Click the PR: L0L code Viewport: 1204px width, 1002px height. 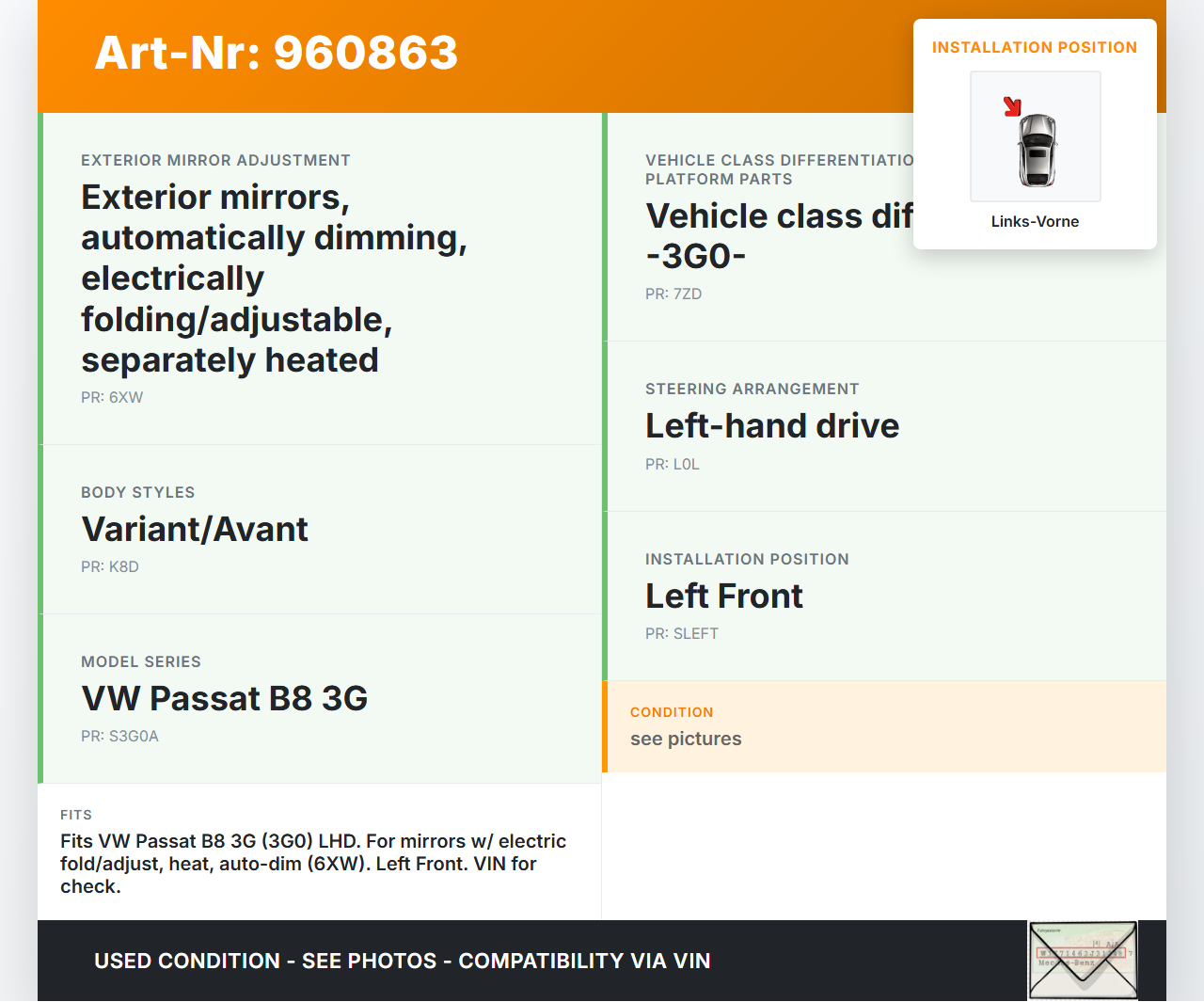(x=673, y=465)
